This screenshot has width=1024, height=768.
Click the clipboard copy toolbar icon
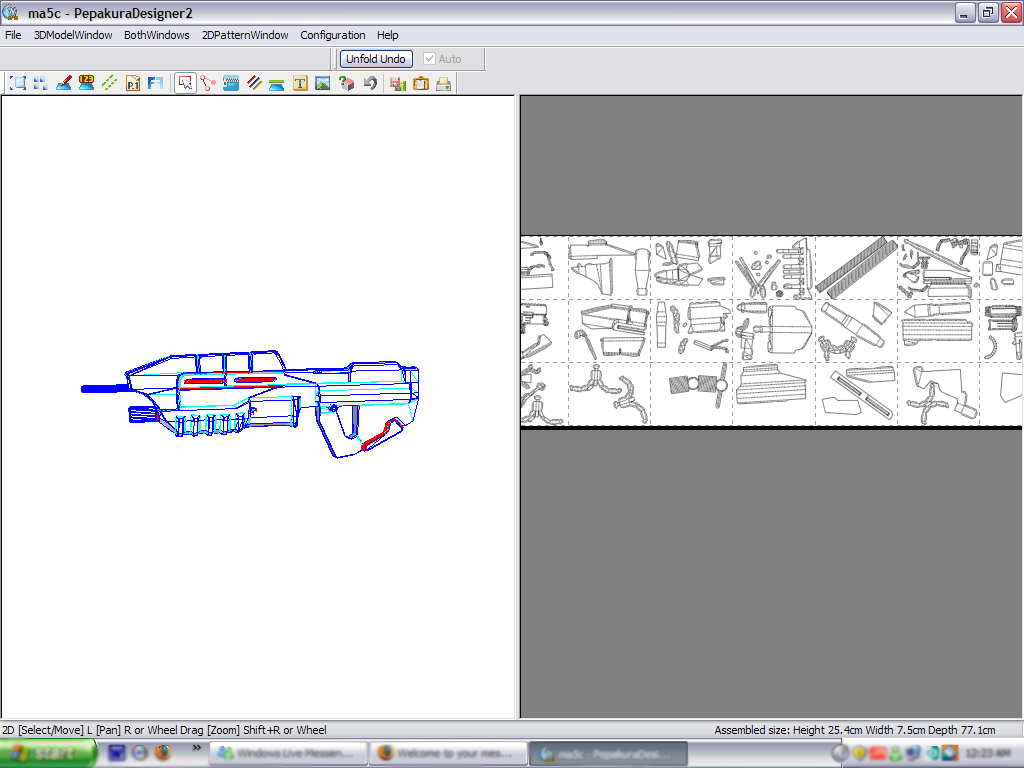421,83
